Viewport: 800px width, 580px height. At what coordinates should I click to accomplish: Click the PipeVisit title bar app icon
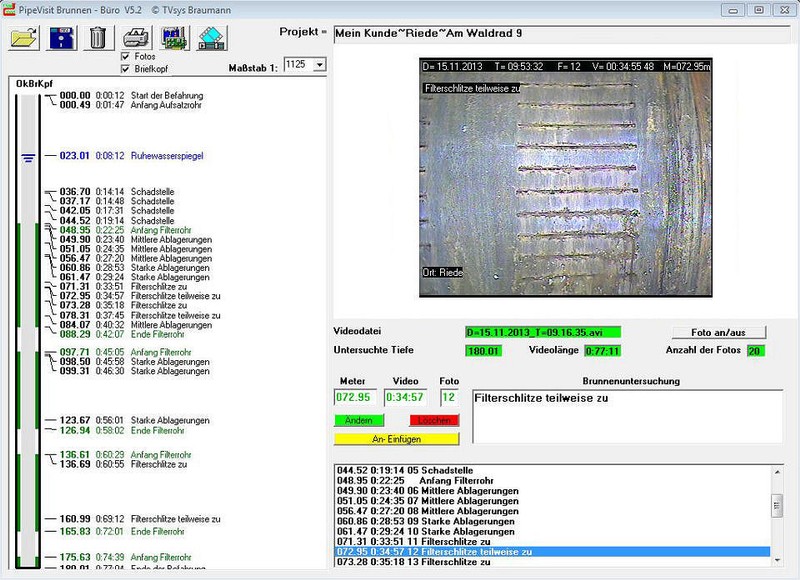[x=9, y=8]
